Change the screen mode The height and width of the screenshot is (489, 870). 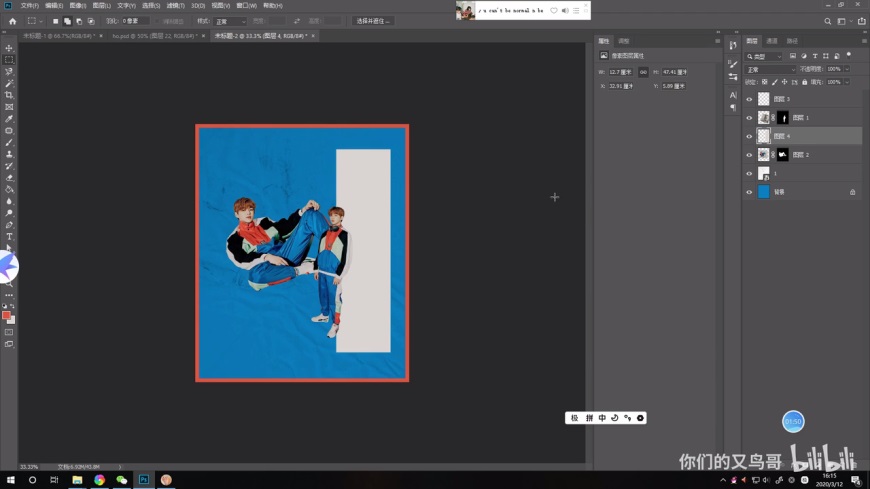pos(9,344)
